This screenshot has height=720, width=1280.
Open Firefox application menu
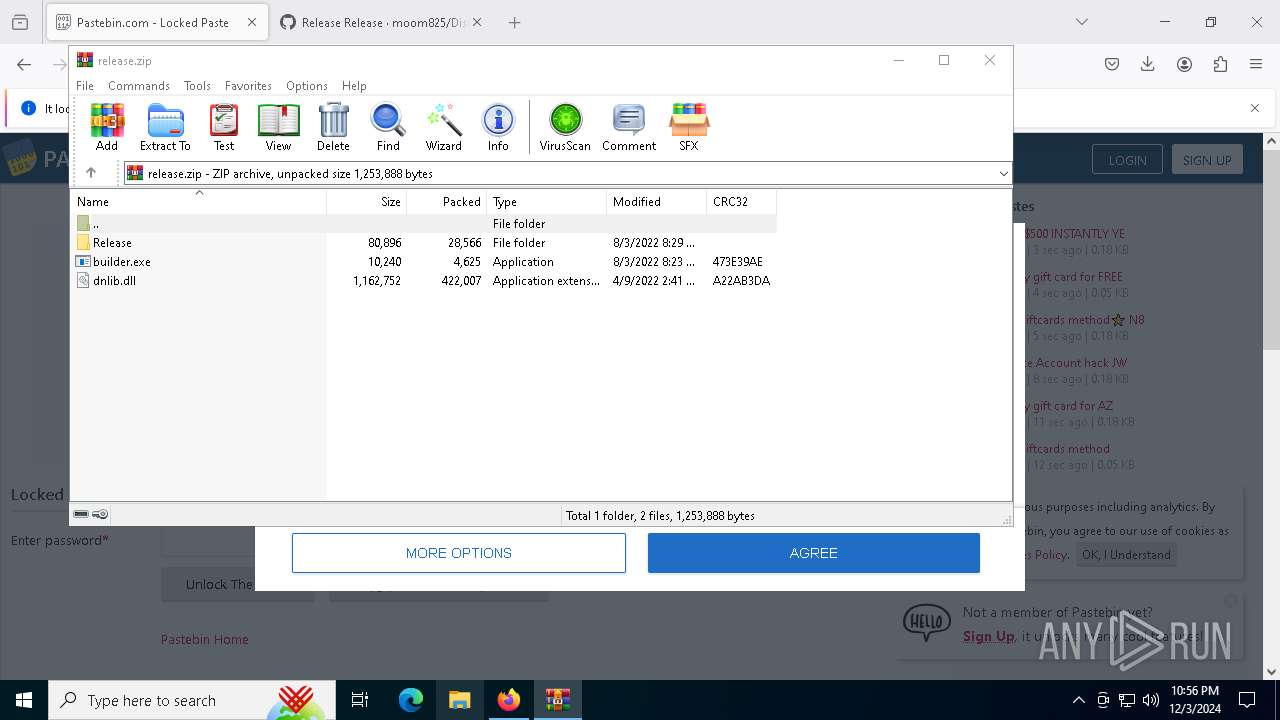(1256, 64)
